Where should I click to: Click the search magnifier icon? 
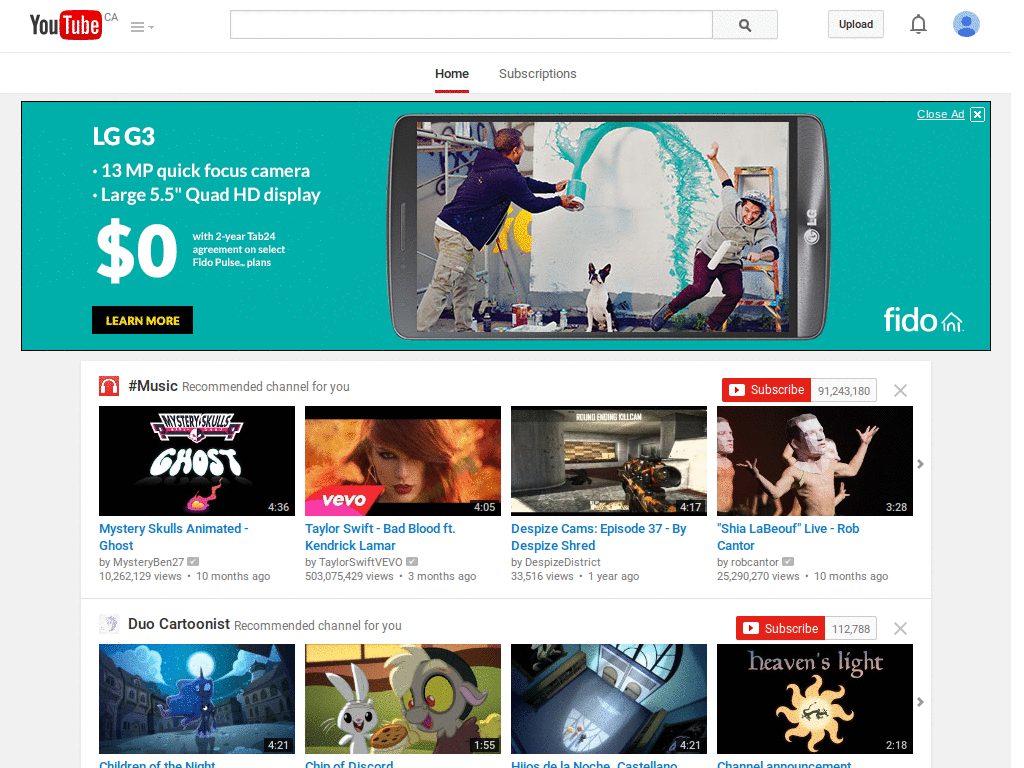pos(744,24)
